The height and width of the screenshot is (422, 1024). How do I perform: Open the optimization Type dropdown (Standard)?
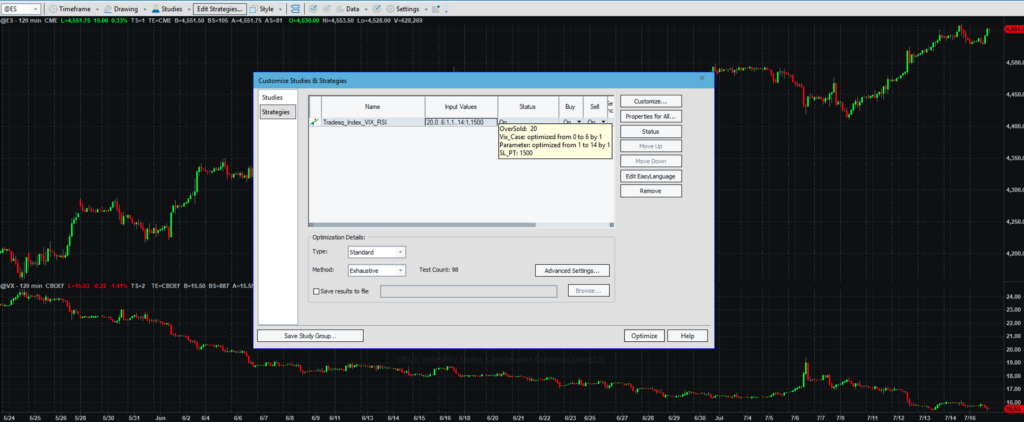[x=377, y=252]
